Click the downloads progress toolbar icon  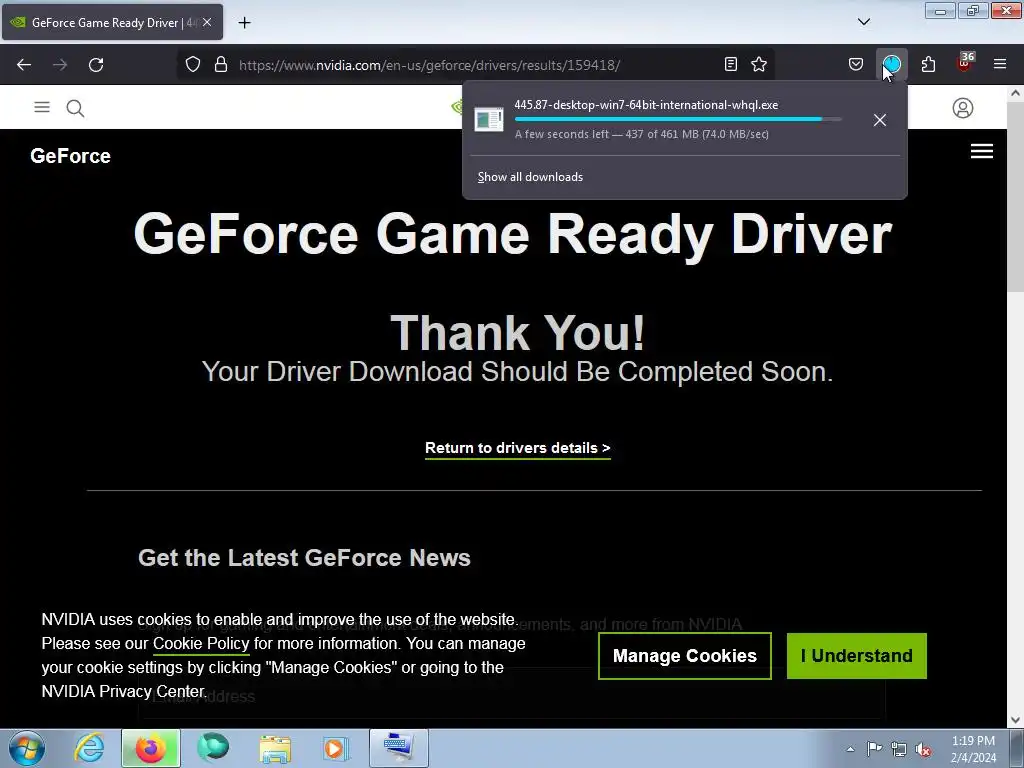892,64
